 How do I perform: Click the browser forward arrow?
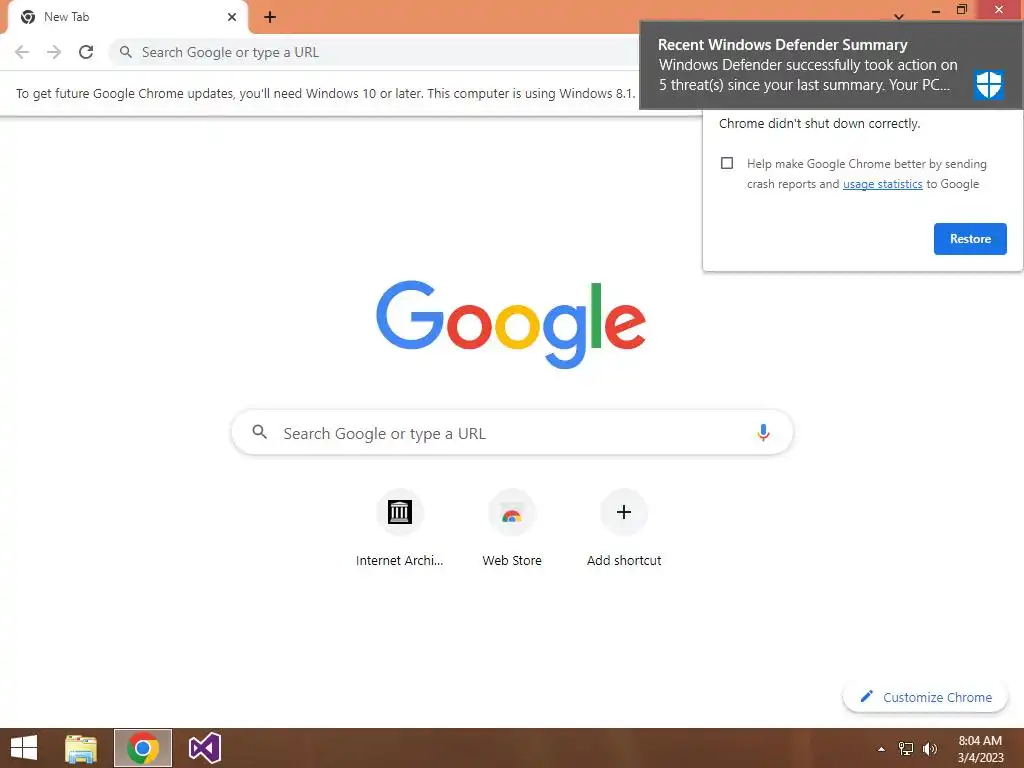point(54,52)
